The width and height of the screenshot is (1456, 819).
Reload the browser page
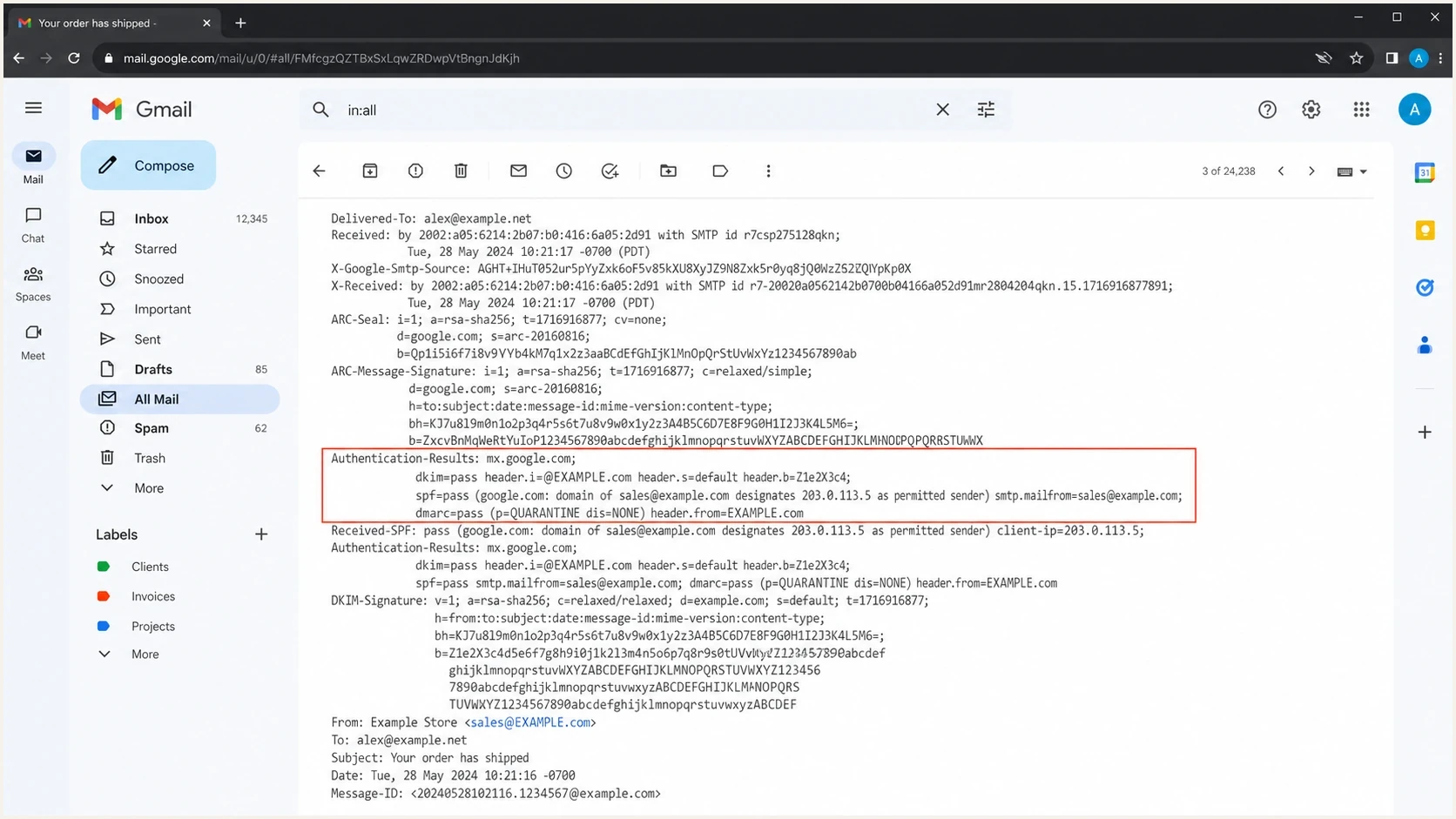point(74,58)
